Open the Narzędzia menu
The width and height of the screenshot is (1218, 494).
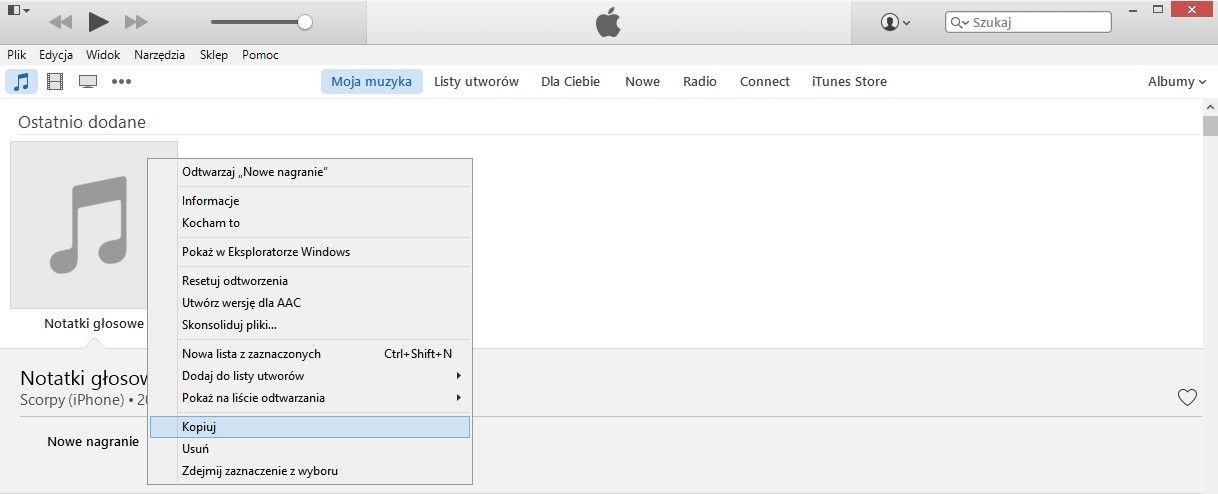(159, 55)
